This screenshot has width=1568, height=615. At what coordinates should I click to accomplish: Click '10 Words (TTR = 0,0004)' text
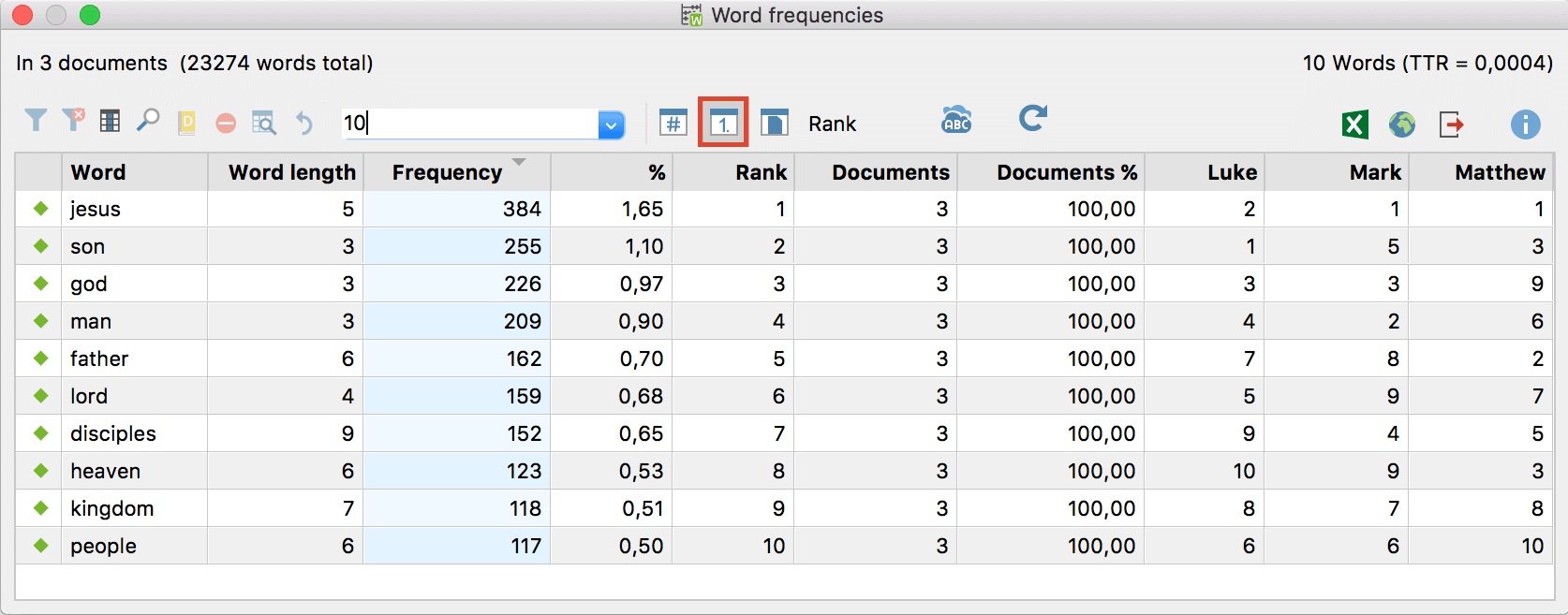[x=1427, y=63]
